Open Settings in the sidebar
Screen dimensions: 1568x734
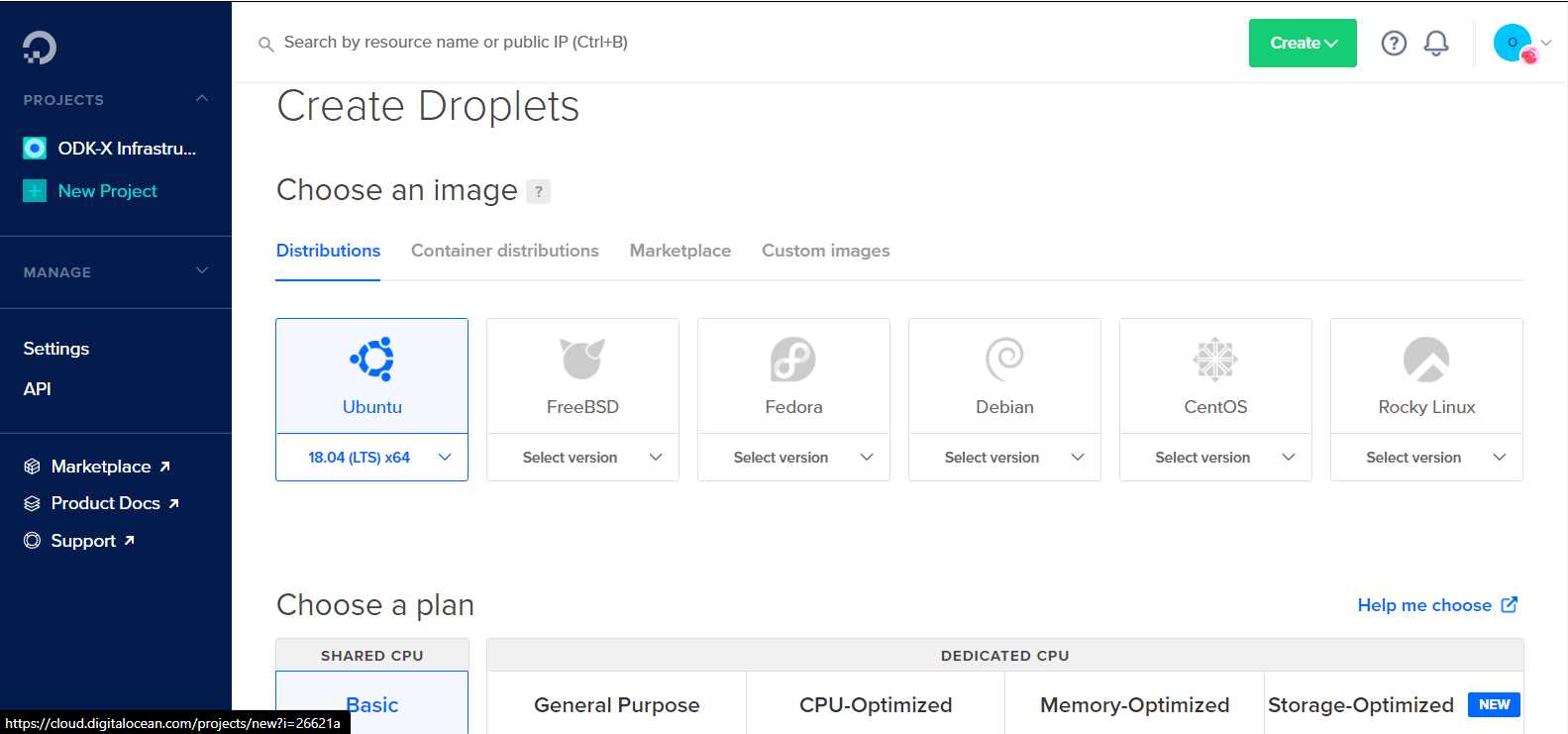tap(56, 349)
